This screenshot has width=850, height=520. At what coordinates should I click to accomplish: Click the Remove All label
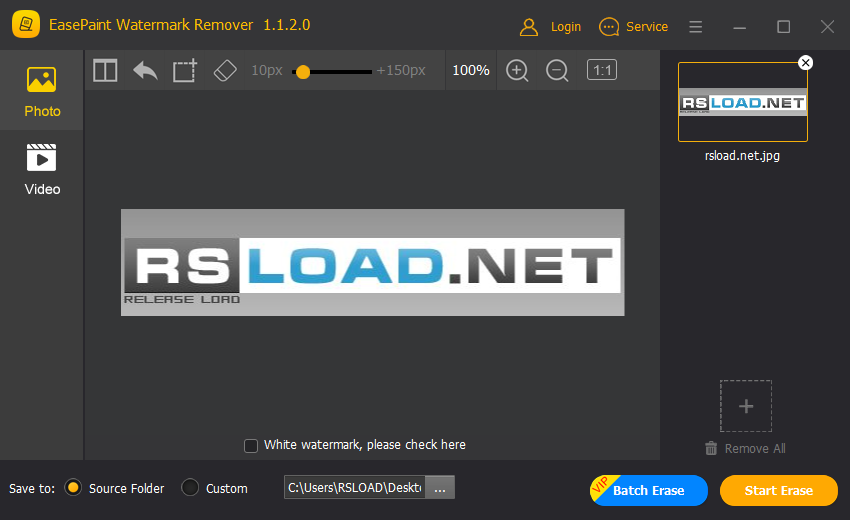click(755, 449)
